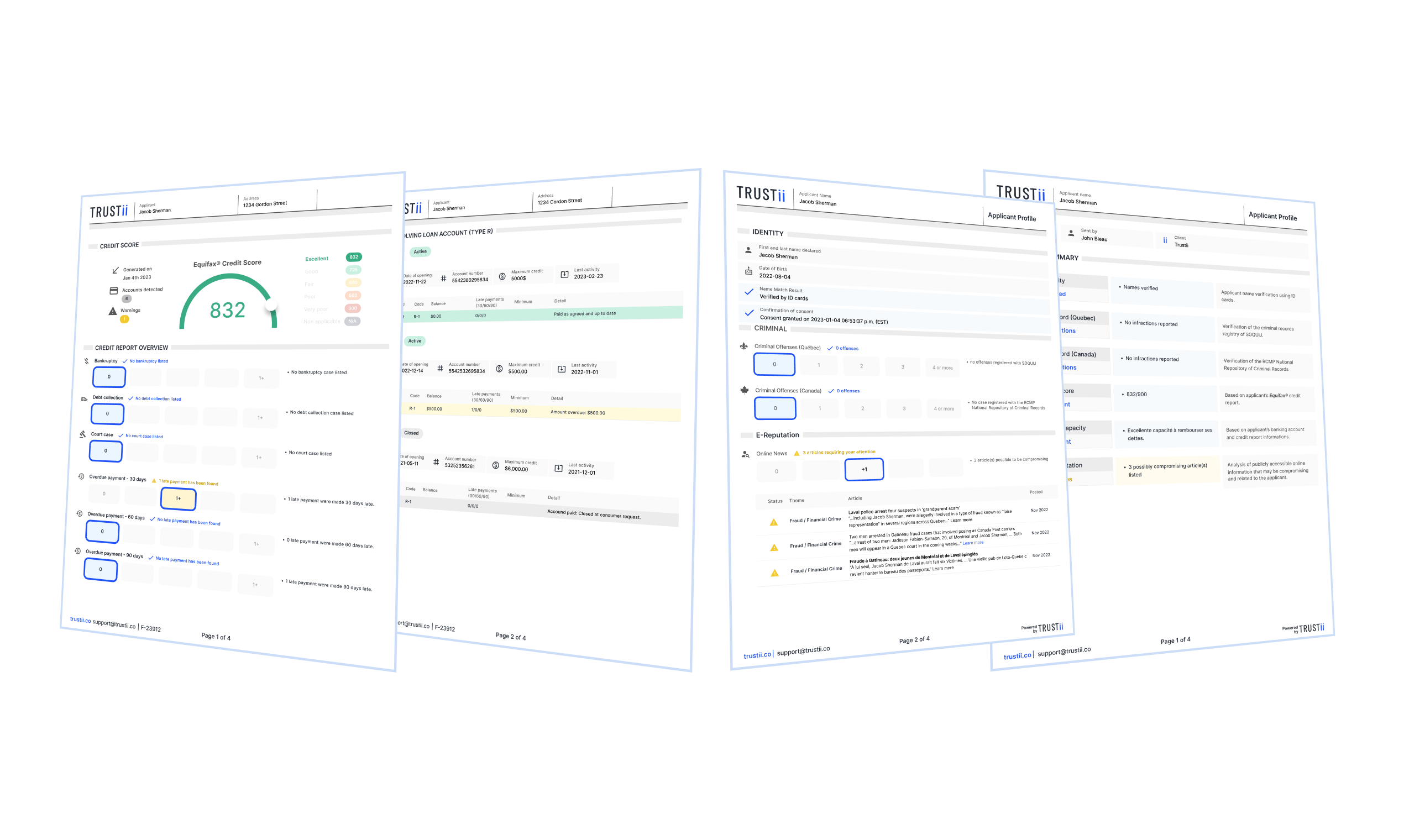Click the clock icon beside Overdue payment - 30 days
1404x840 pixels.
tap(81, 476)
